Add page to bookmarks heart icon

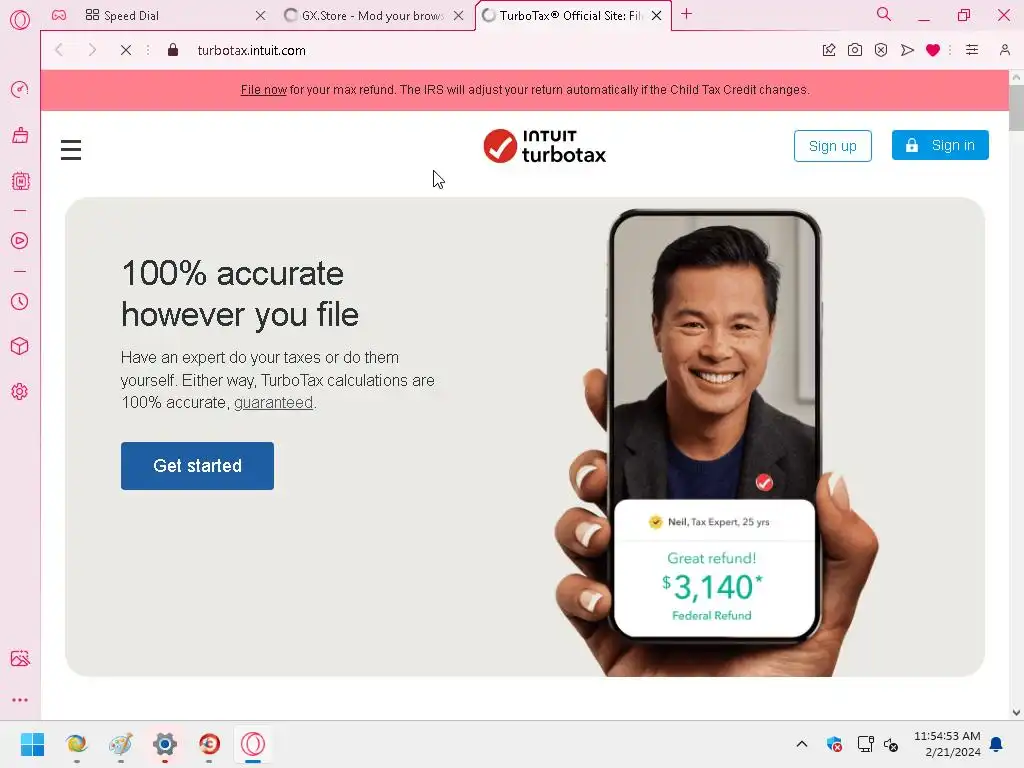933,50
